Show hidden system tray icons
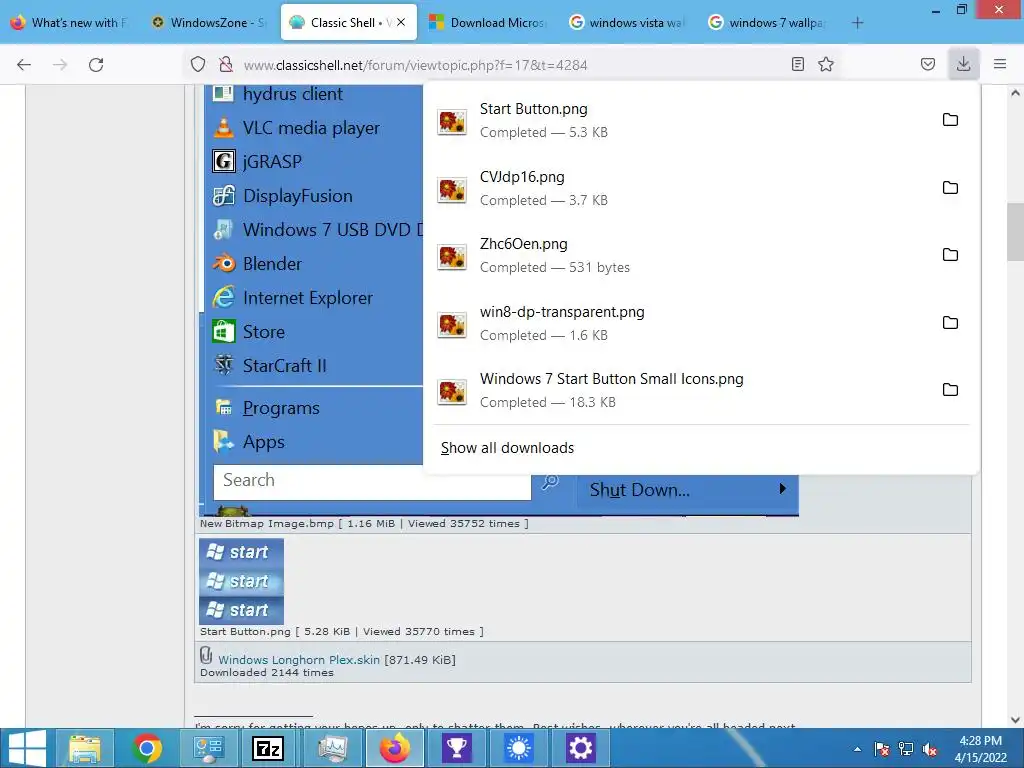The image size is (1024, 768). pyautogui.click(x=857, y=749)
